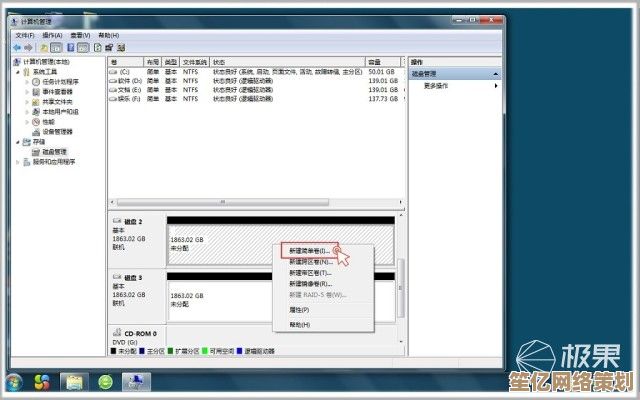Viewport: 640px width, 400px height.
Task: Collapse the 系统工具 (System Tools) tree node
Action: [x=17, y=71]
